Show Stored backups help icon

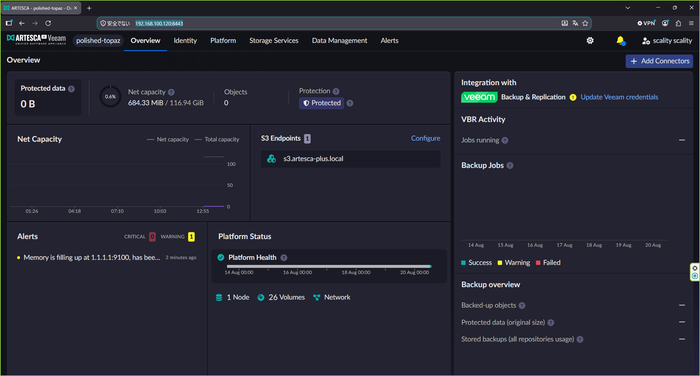pos(580,339)
